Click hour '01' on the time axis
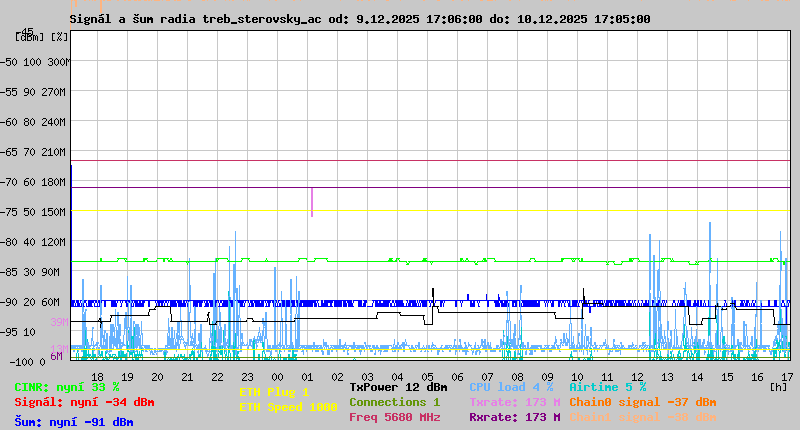800x430 pixels. pyautogui.click(x=307, y=377)
